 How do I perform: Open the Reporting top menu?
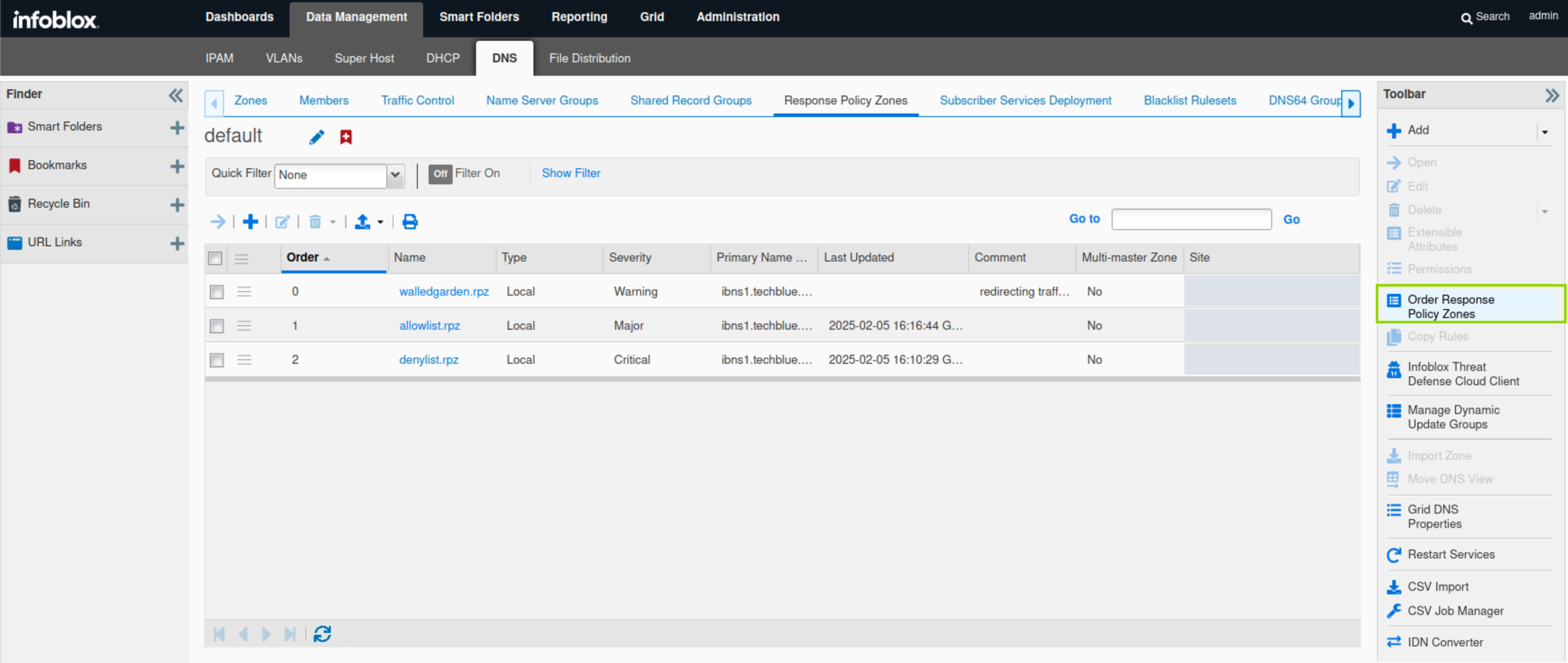[x=579, y=17]
